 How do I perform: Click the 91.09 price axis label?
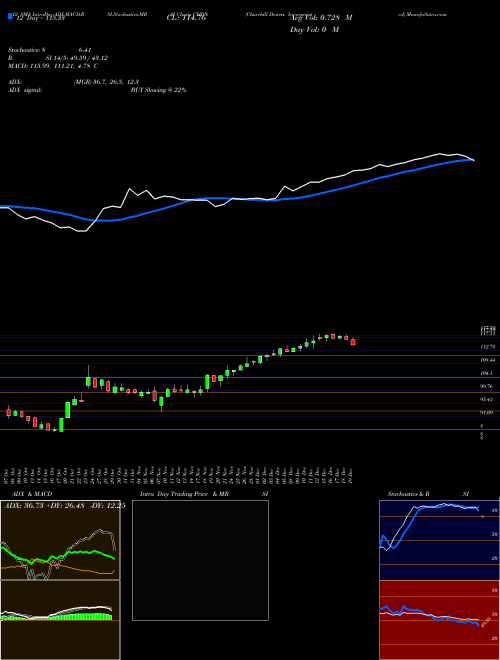[487, 412]
